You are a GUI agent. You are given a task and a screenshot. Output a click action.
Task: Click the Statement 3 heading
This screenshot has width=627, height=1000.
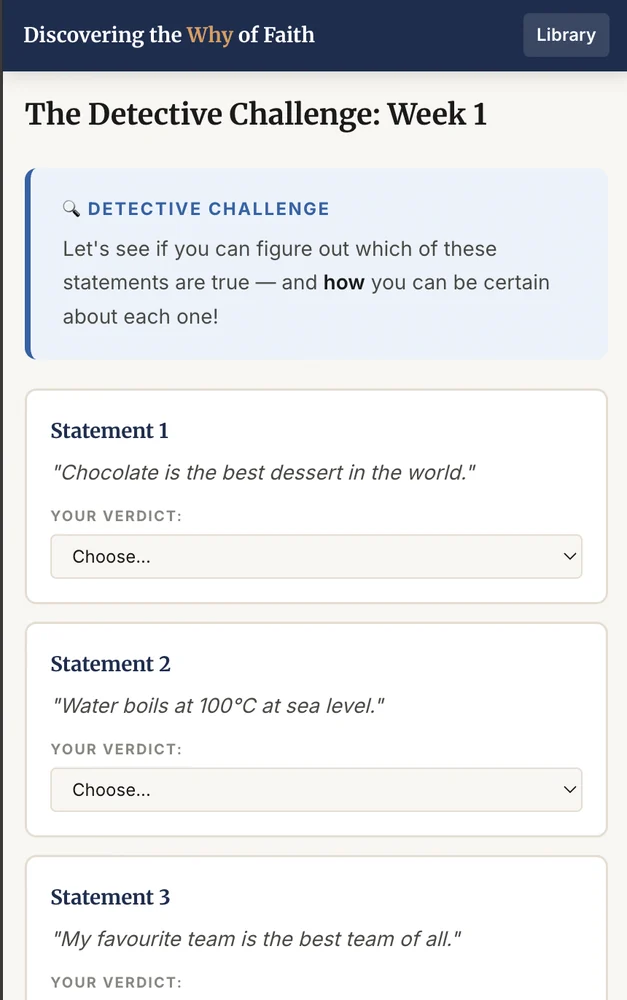coord(110,897)
